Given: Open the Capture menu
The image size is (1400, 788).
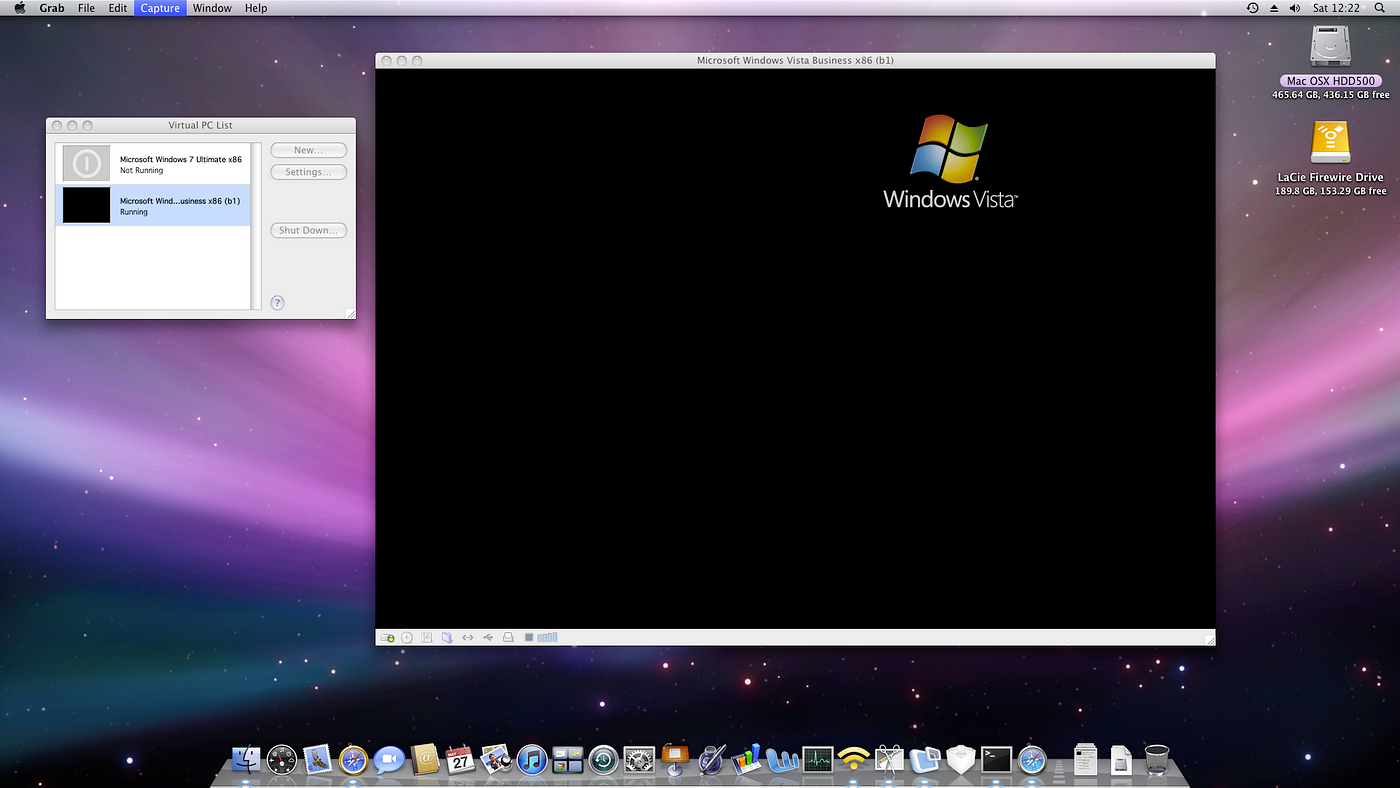Looking at the screenshot, I should click(x=160, y=8).
